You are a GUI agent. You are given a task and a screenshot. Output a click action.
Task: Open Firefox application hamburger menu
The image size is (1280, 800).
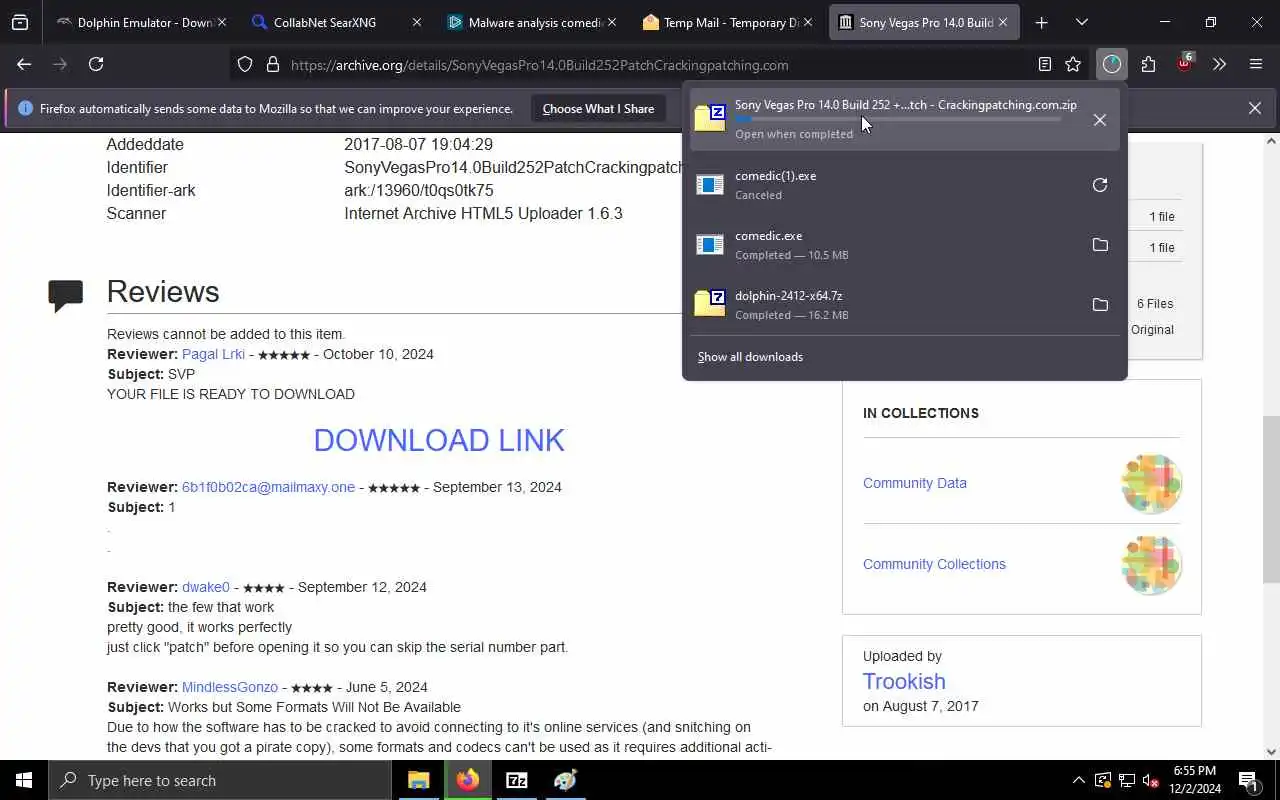pos(1256,65)
